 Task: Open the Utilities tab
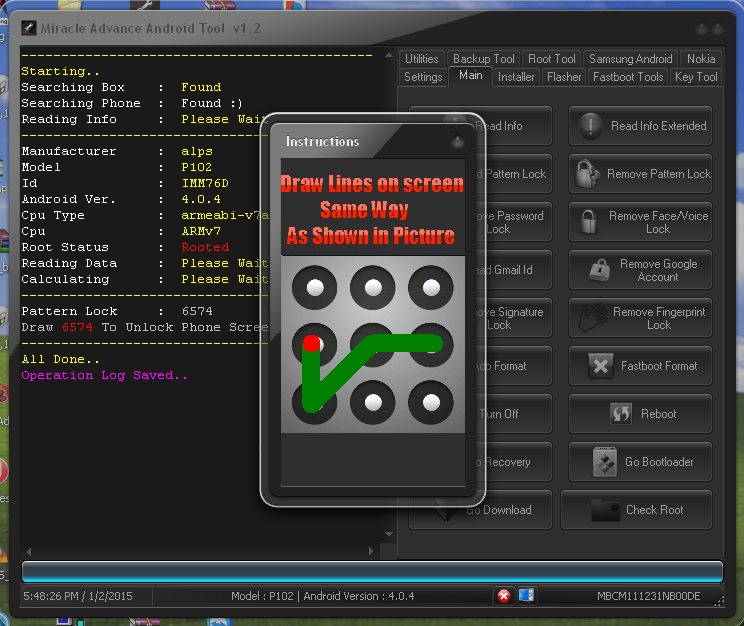[421, 59]
